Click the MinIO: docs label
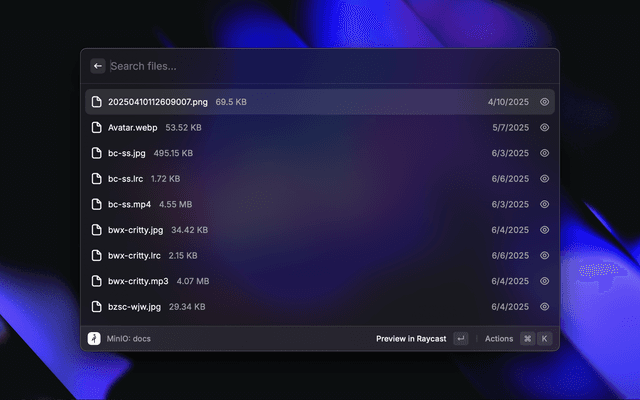640x400 pixels. coord(128,339)
